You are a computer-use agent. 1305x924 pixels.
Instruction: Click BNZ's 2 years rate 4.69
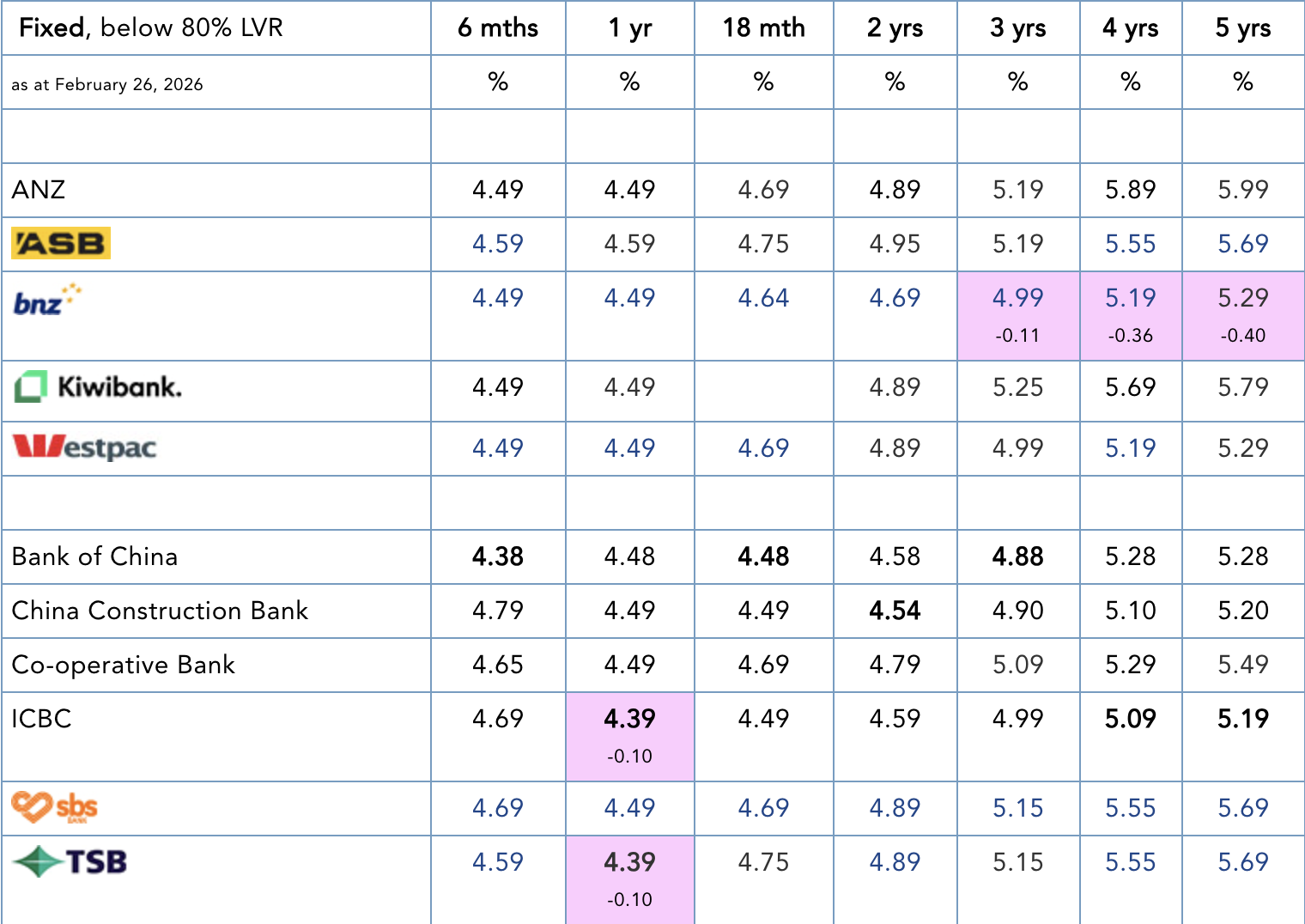click(x=895, y=298)
